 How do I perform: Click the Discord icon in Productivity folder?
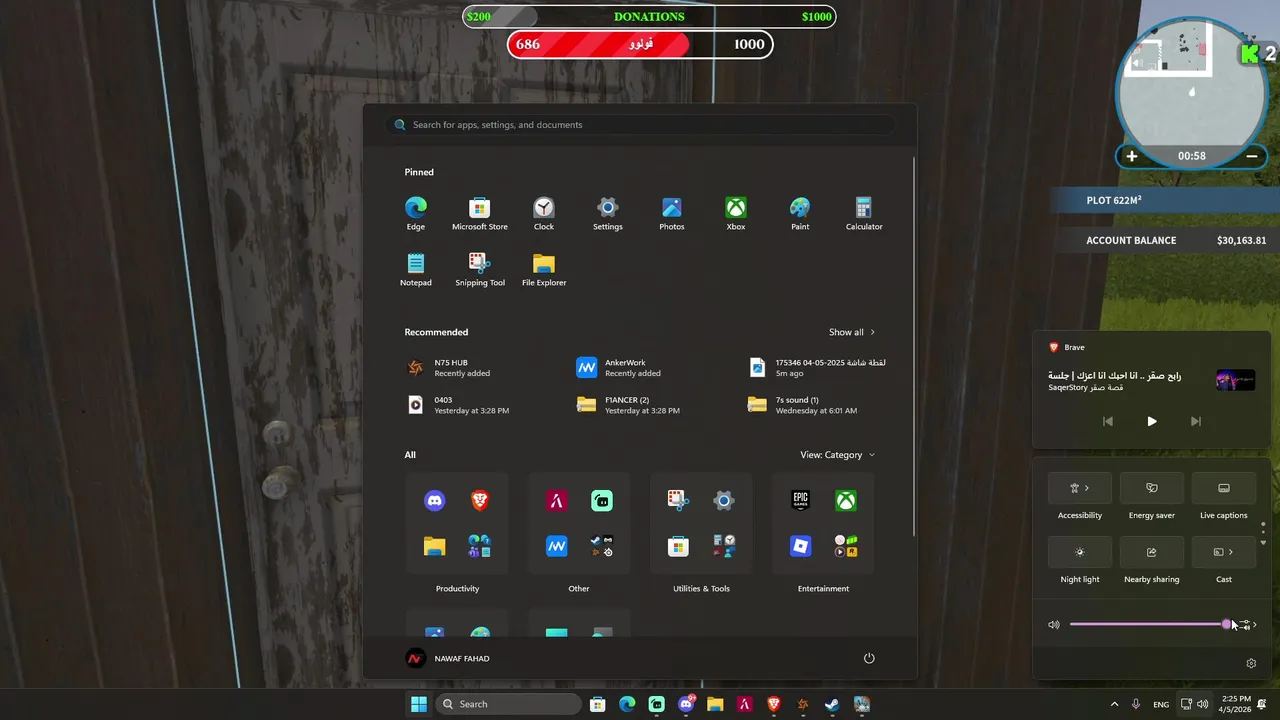[x=435, y=501]
